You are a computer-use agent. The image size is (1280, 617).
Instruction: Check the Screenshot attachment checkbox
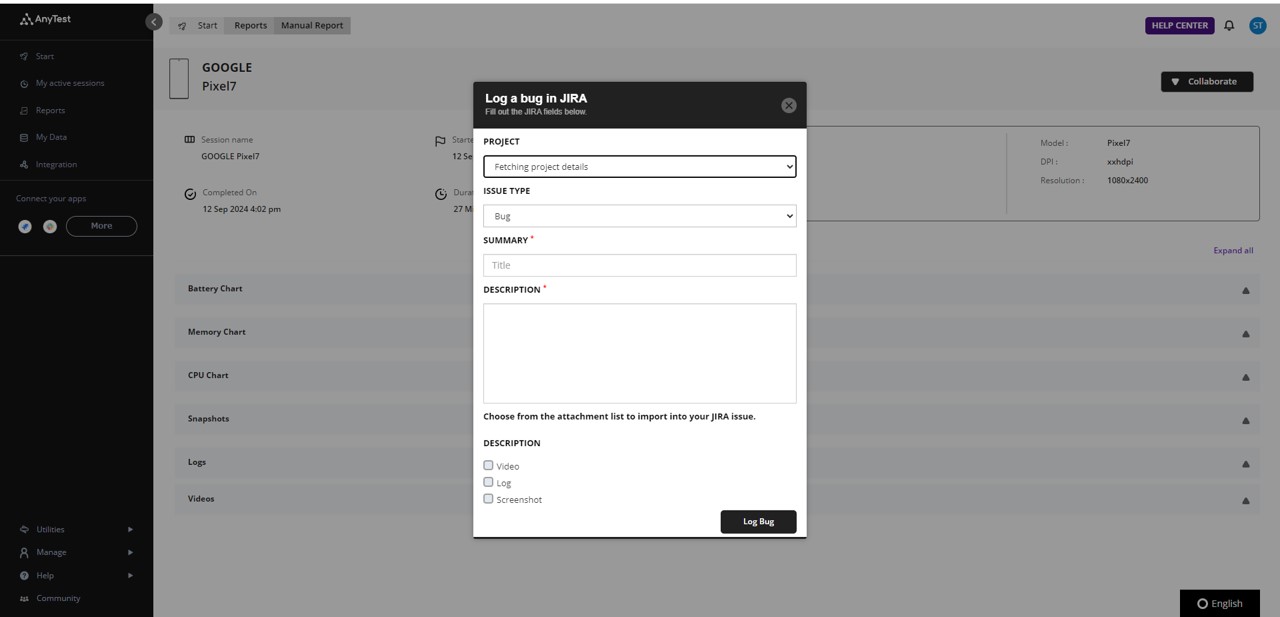[488, 498]
